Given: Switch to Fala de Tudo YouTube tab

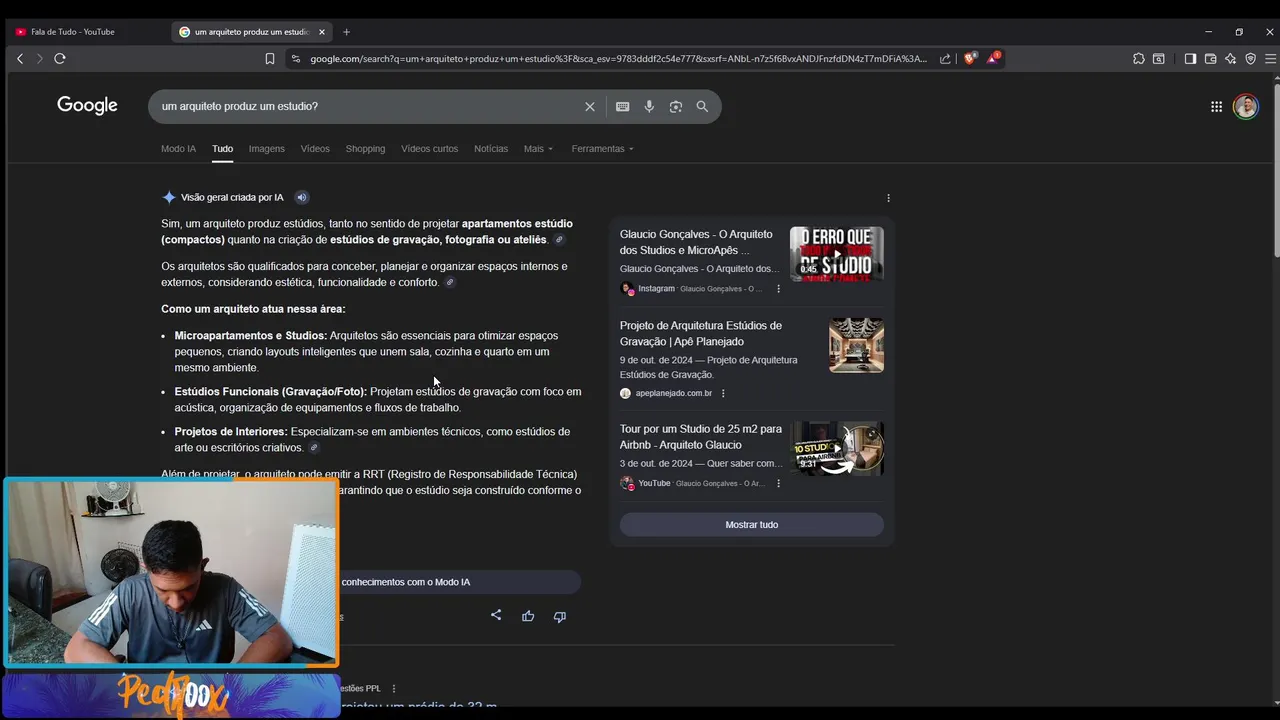Looking at the screenshot, I should [x=86, y=32].
